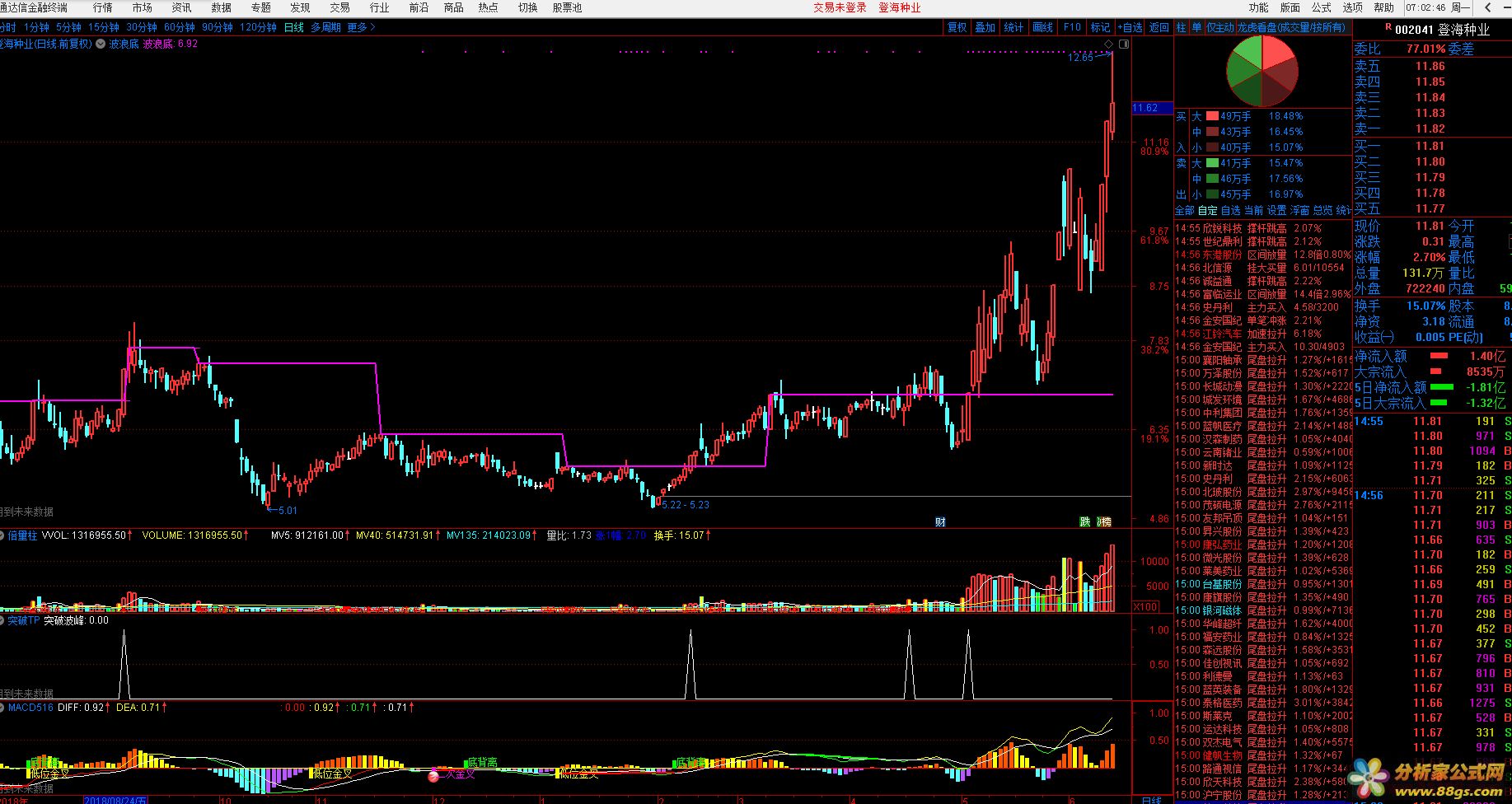Switch to 60分钟 period tab
The height and width of the screenshot is (804, 1512).
[x=180, y=27]
